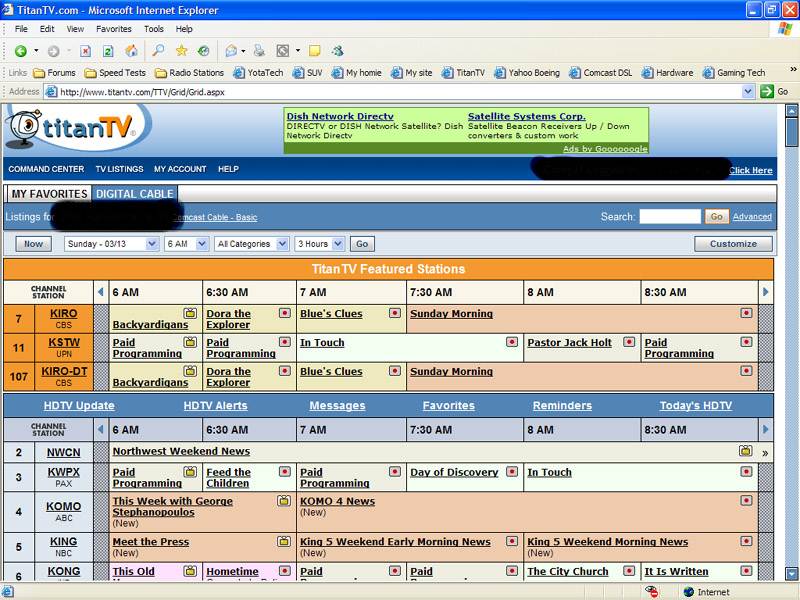Open the Address bar history dropdown arrow

747,92
